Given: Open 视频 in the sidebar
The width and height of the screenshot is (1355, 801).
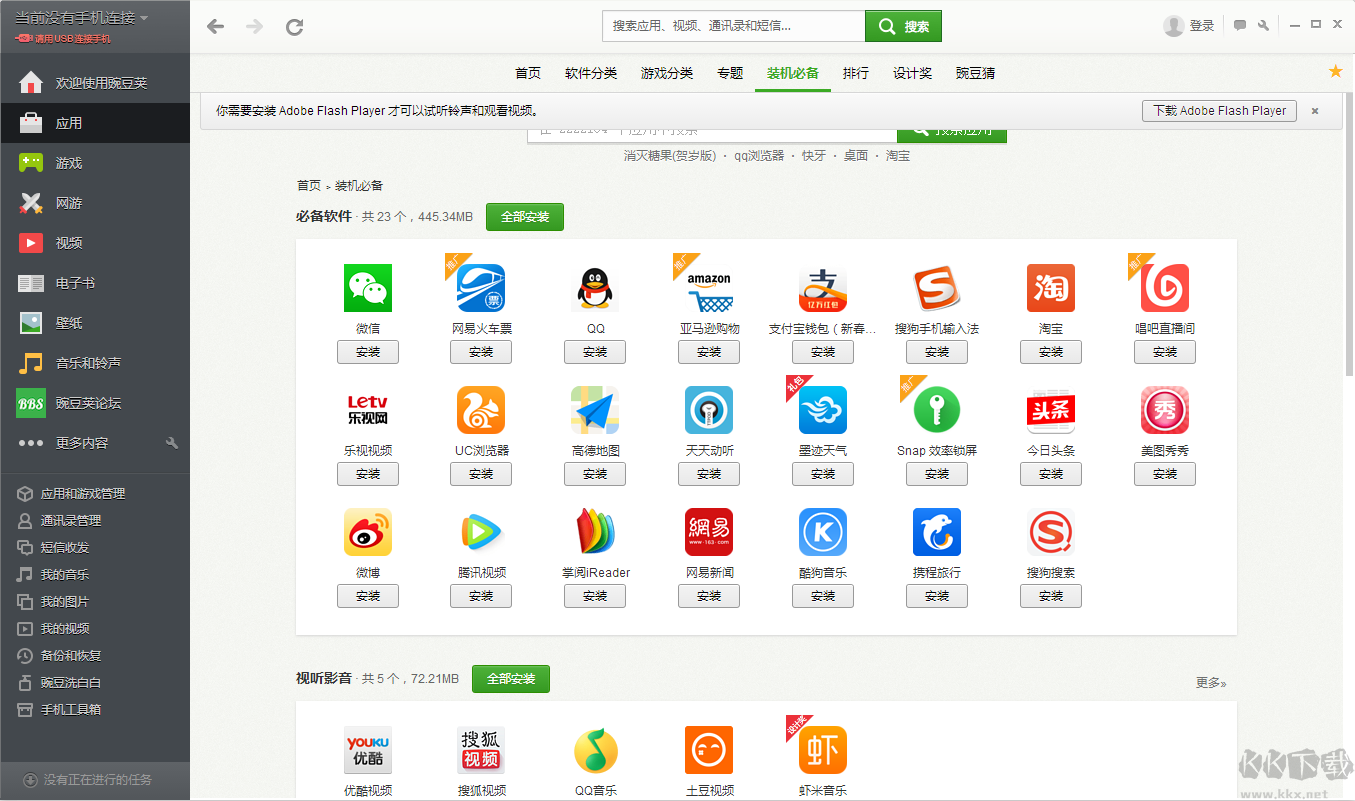Looking at the screenshot, I should pyautogui.click(x=95, y=243).
